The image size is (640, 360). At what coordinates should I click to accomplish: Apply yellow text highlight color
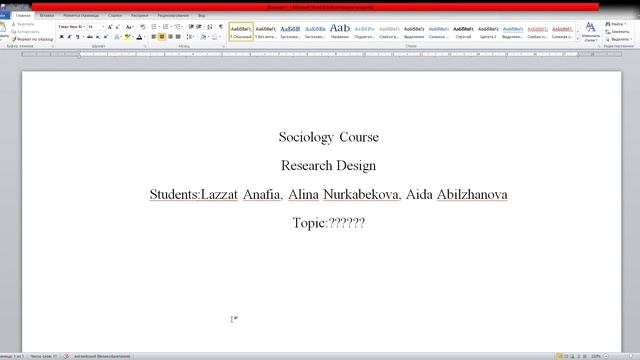tap(127, 37)
